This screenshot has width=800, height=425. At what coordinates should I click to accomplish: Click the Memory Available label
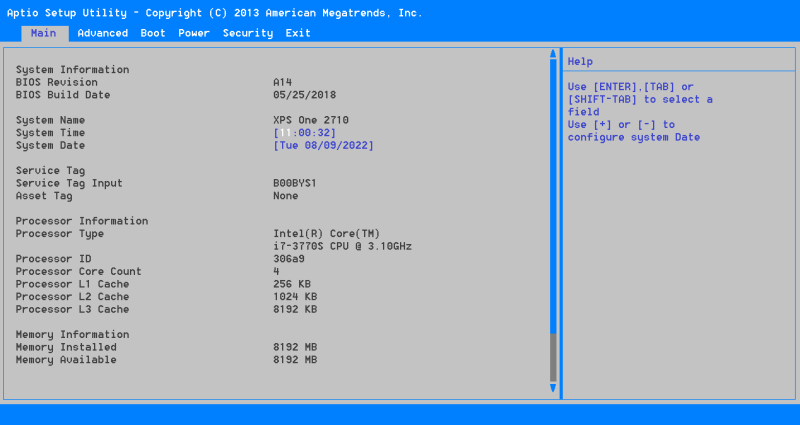click(66, 360)
